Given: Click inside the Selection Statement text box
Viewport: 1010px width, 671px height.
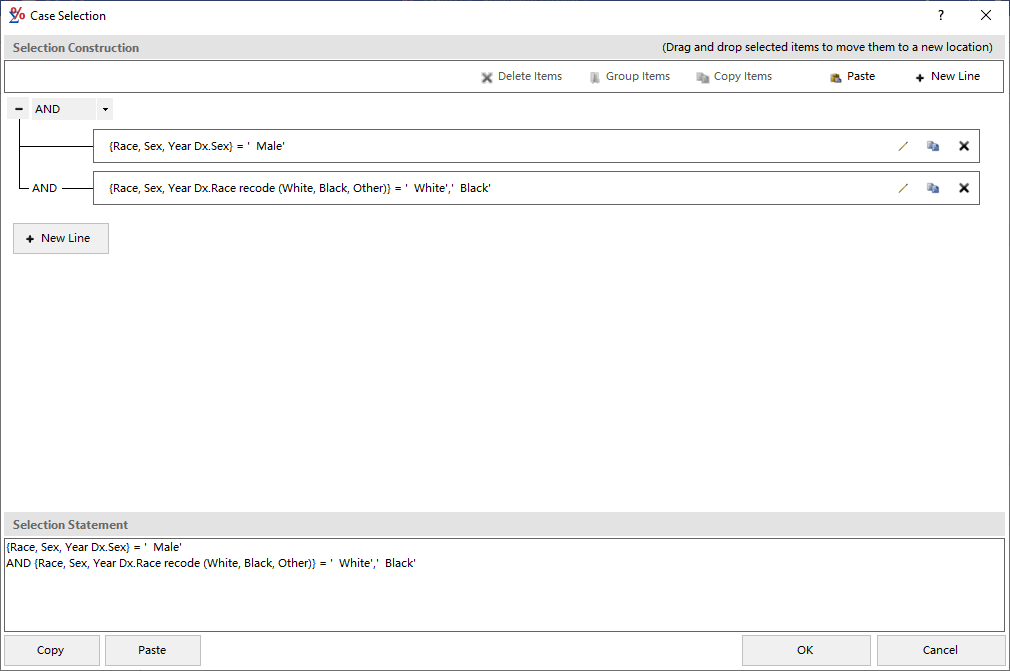Looking at the screenshot, I should 504,595.
